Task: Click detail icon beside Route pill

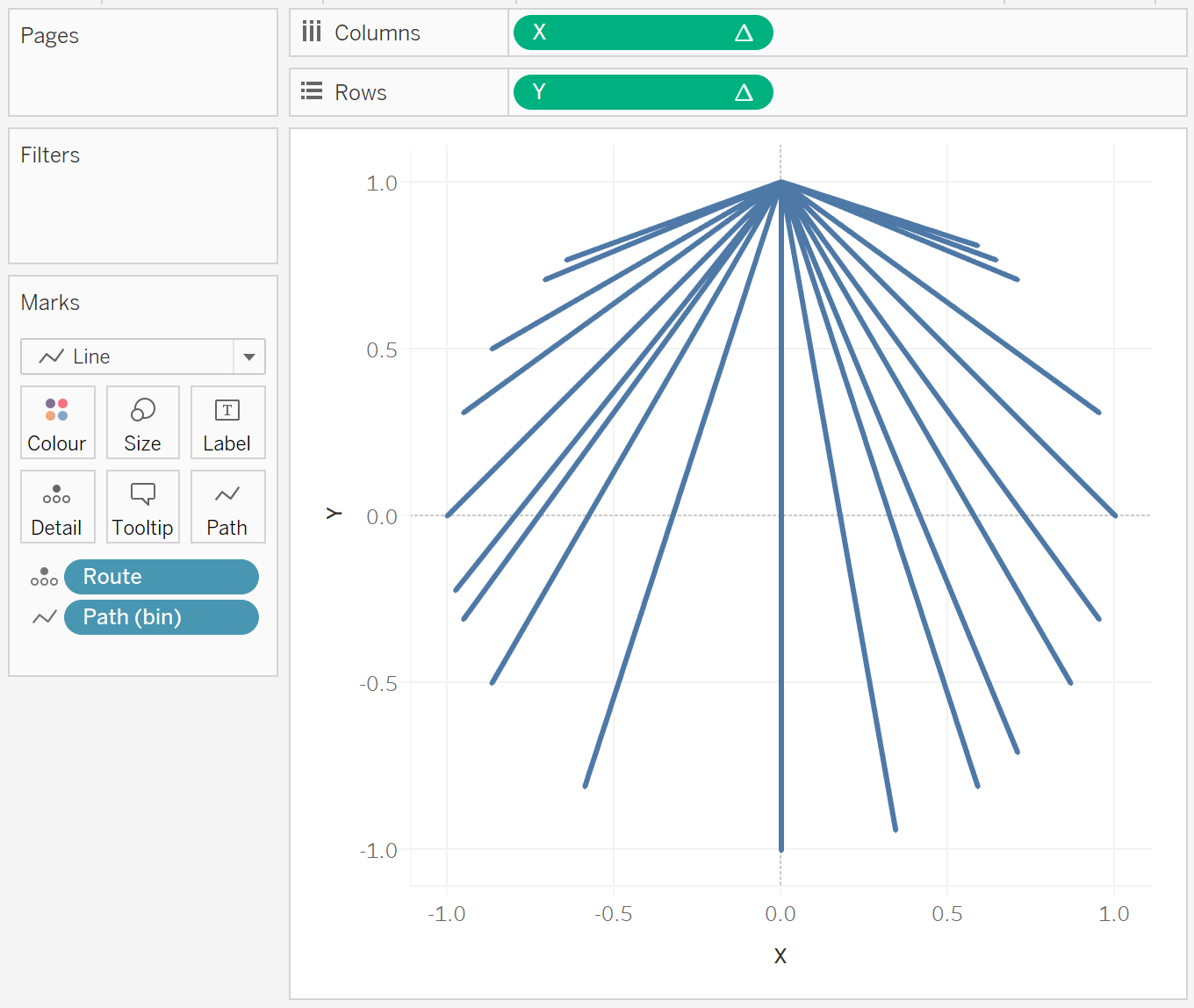Action: tap(44, 577)
